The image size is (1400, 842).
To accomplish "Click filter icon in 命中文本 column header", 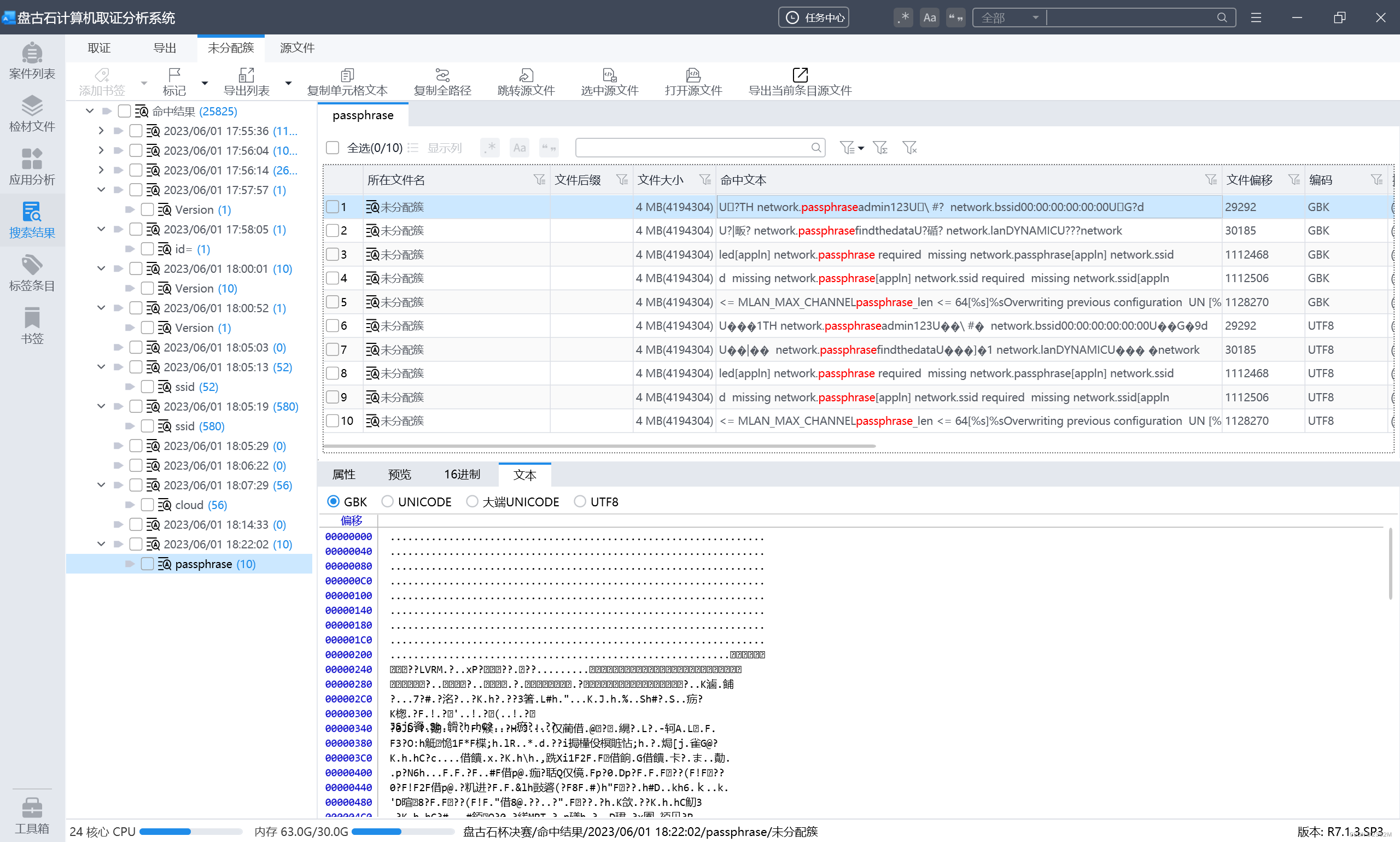I will click(1211, 180).
